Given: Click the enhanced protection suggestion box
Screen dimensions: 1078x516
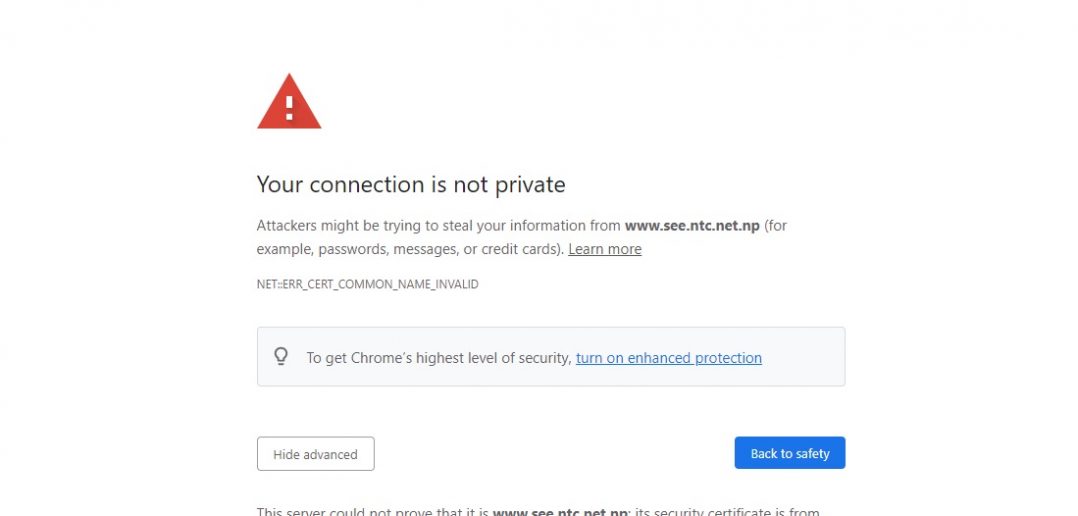Looking at the screenshot, I should pos(551,357).
